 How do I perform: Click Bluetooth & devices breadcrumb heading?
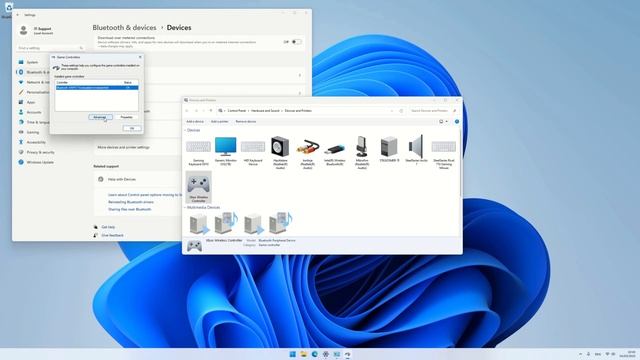coord(124,28)
